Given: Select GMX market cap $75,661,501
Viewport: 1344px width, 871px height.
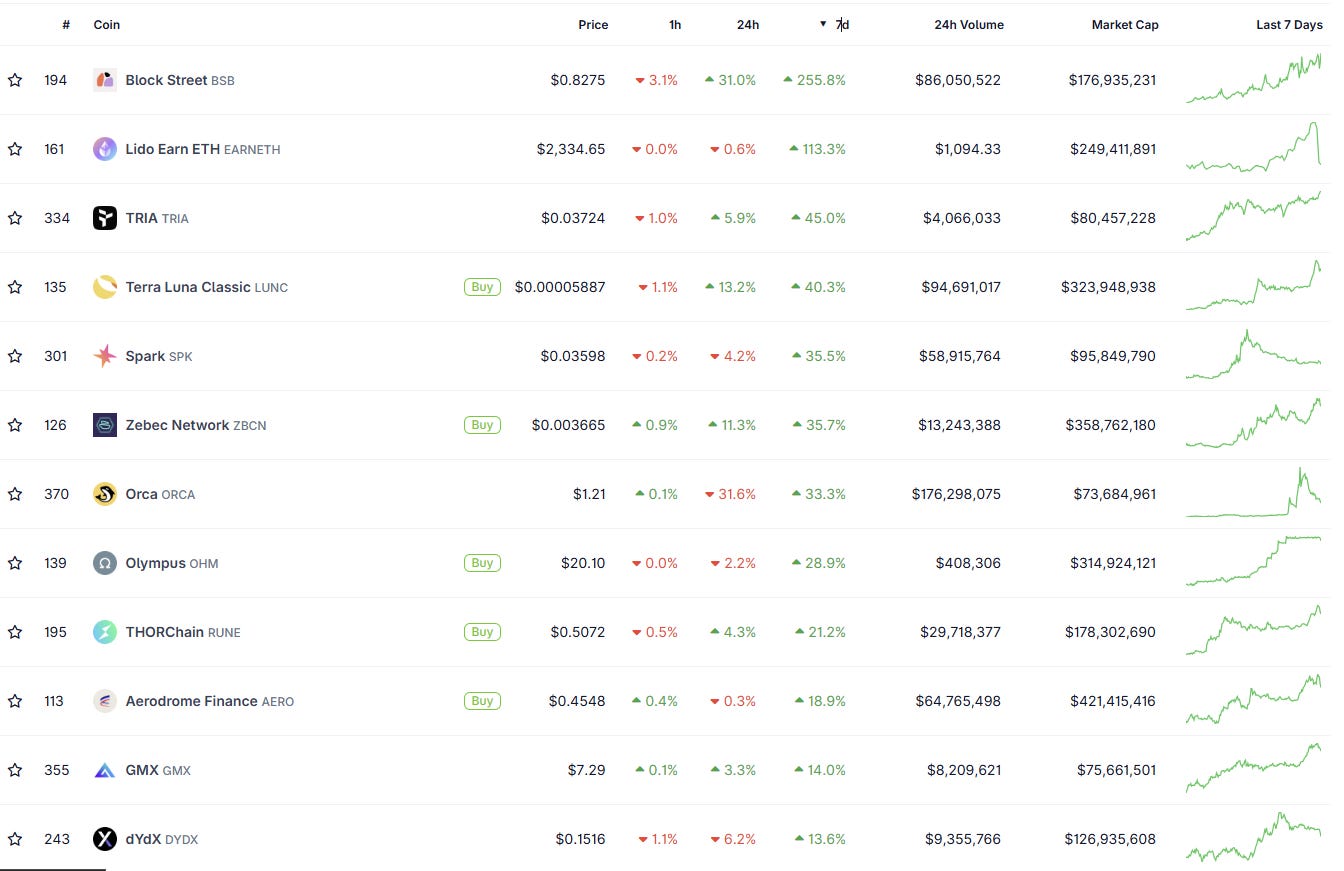Looking at the screenshot, I should point(1116,770).
